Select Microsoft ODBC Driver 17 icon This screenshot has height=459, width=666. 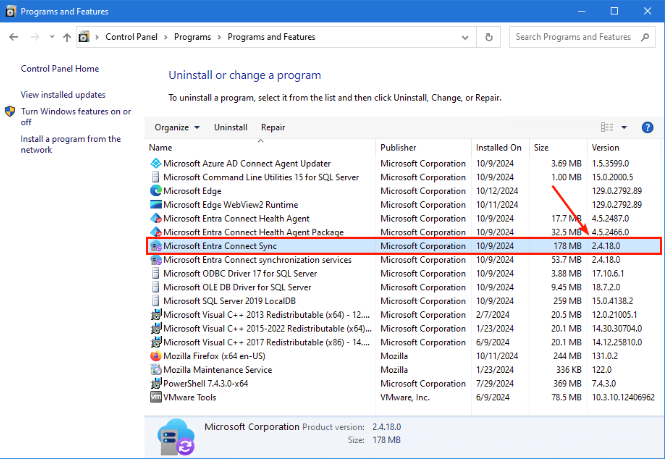point(156,273)
